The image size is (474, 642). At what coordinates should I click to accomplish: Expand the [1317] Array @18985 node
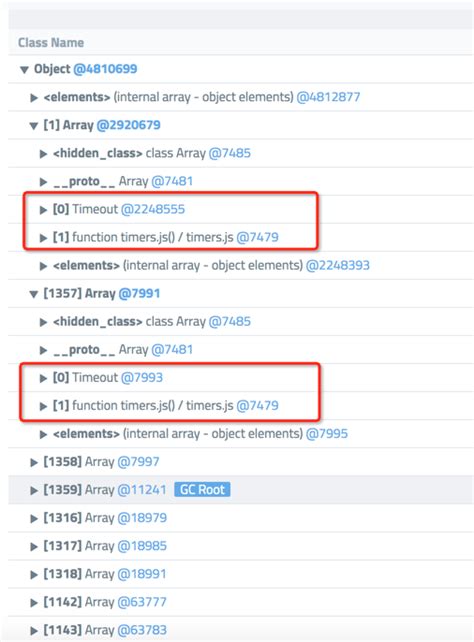tap(34, 547)
